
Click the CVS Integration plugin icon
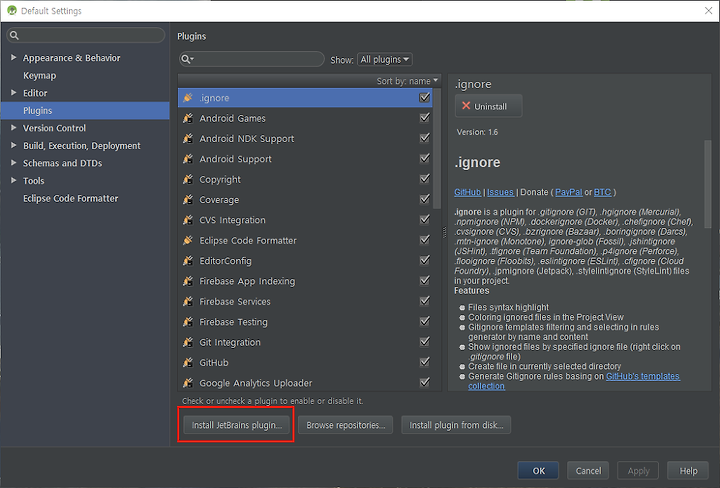pyautogui.click(x=188, y=219)
